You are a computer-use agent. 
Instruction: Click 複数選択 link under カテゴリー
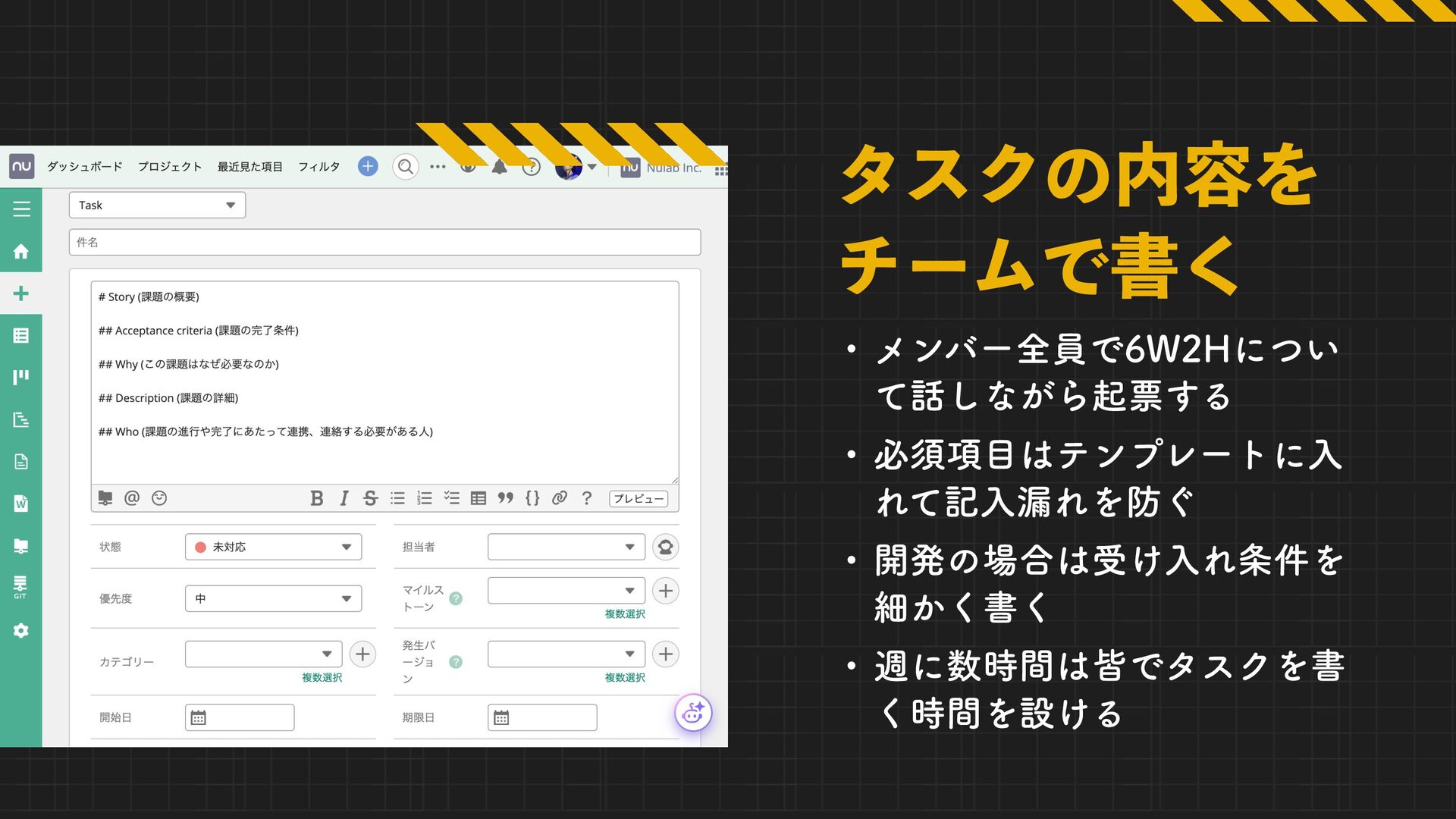[322, 677]
